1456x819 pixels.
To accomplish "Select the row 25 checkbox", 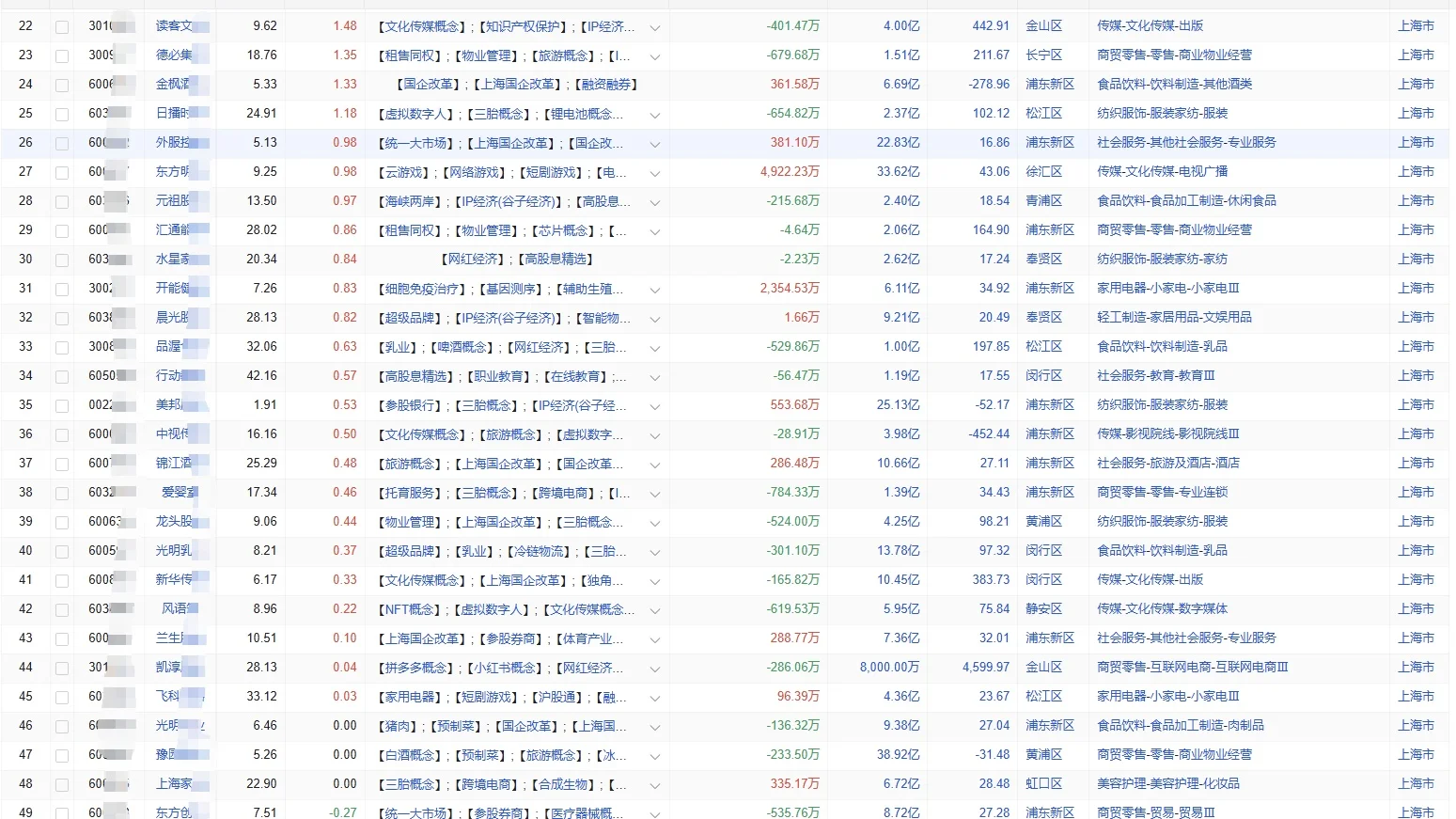I will tap(62, 115).
